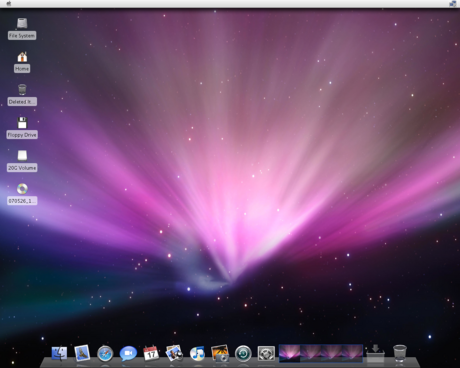
Task: Open Time Machine in the dock
Action: pyautogui.click(x=243, y=354)
